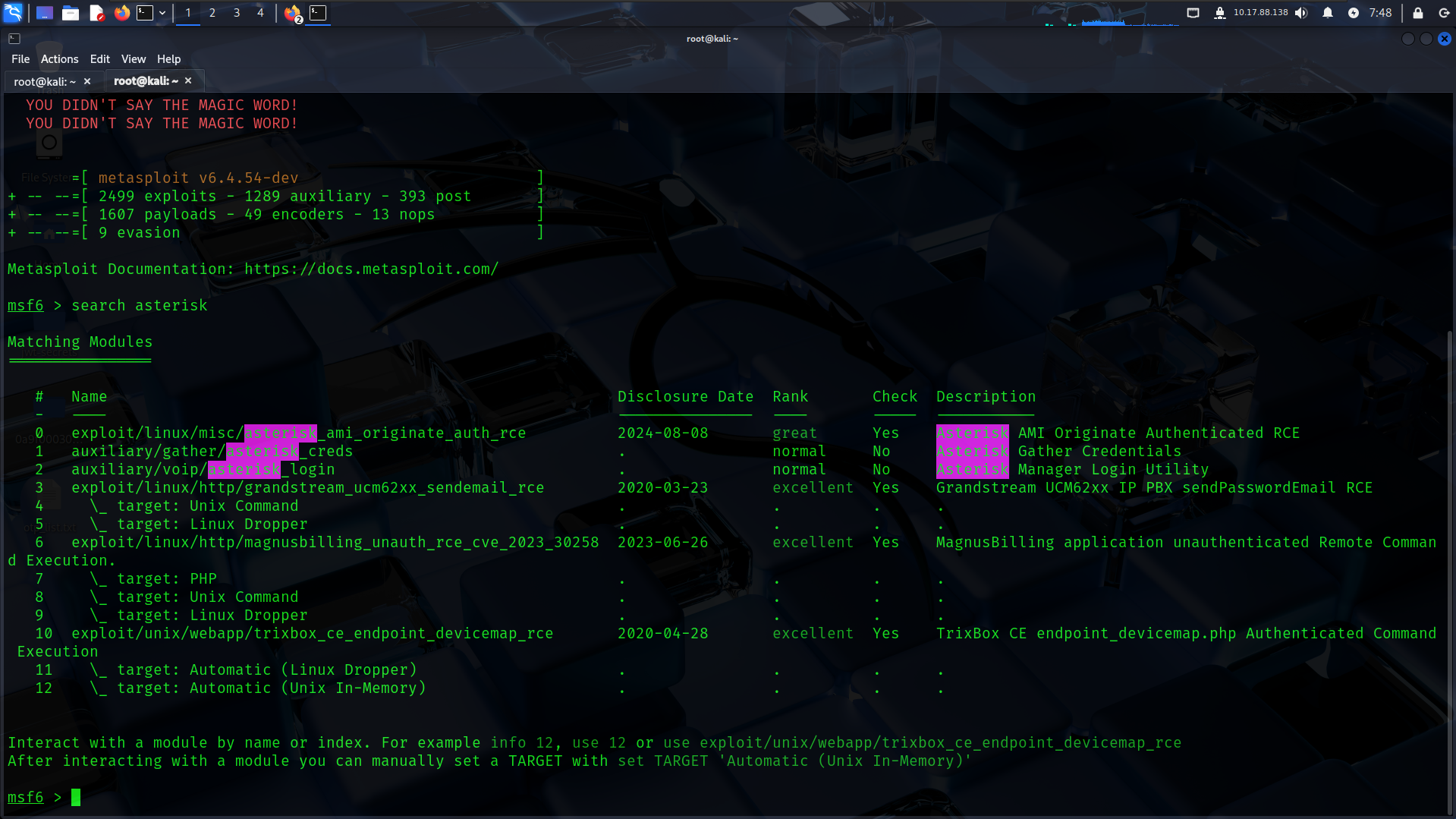Viewport: 1456px width, 819px height.
Task: Click the VPN connection tray icon
Action: tap(1219, 13)
